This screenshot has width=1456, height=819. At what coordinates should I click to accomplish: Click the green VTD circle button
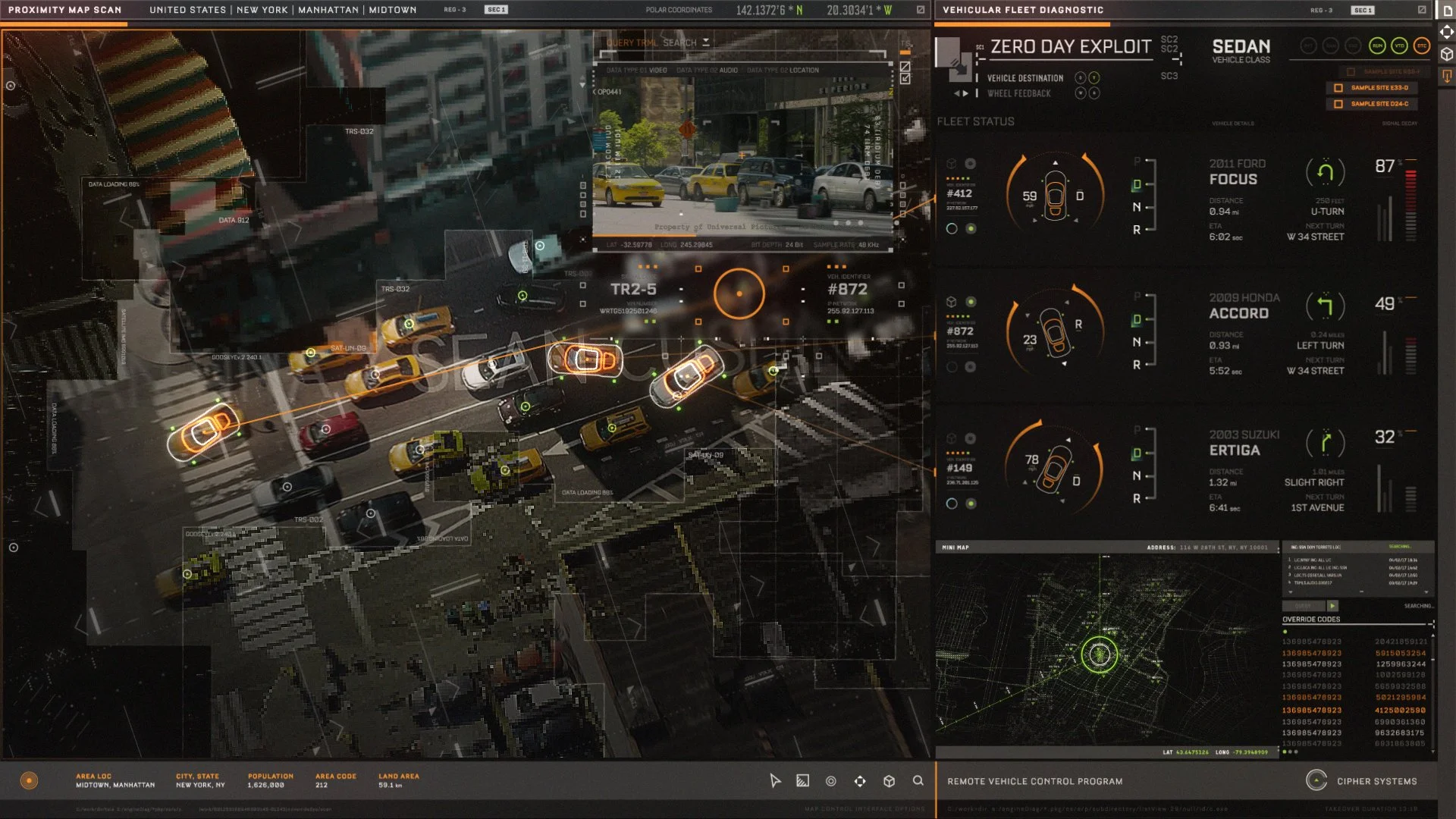click(x=1399, y=46)
